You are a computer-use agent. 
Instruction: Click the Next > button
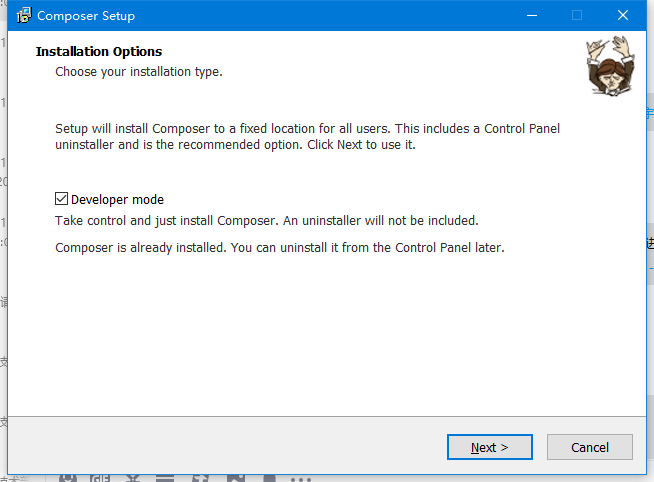click(x=490, y=447)
